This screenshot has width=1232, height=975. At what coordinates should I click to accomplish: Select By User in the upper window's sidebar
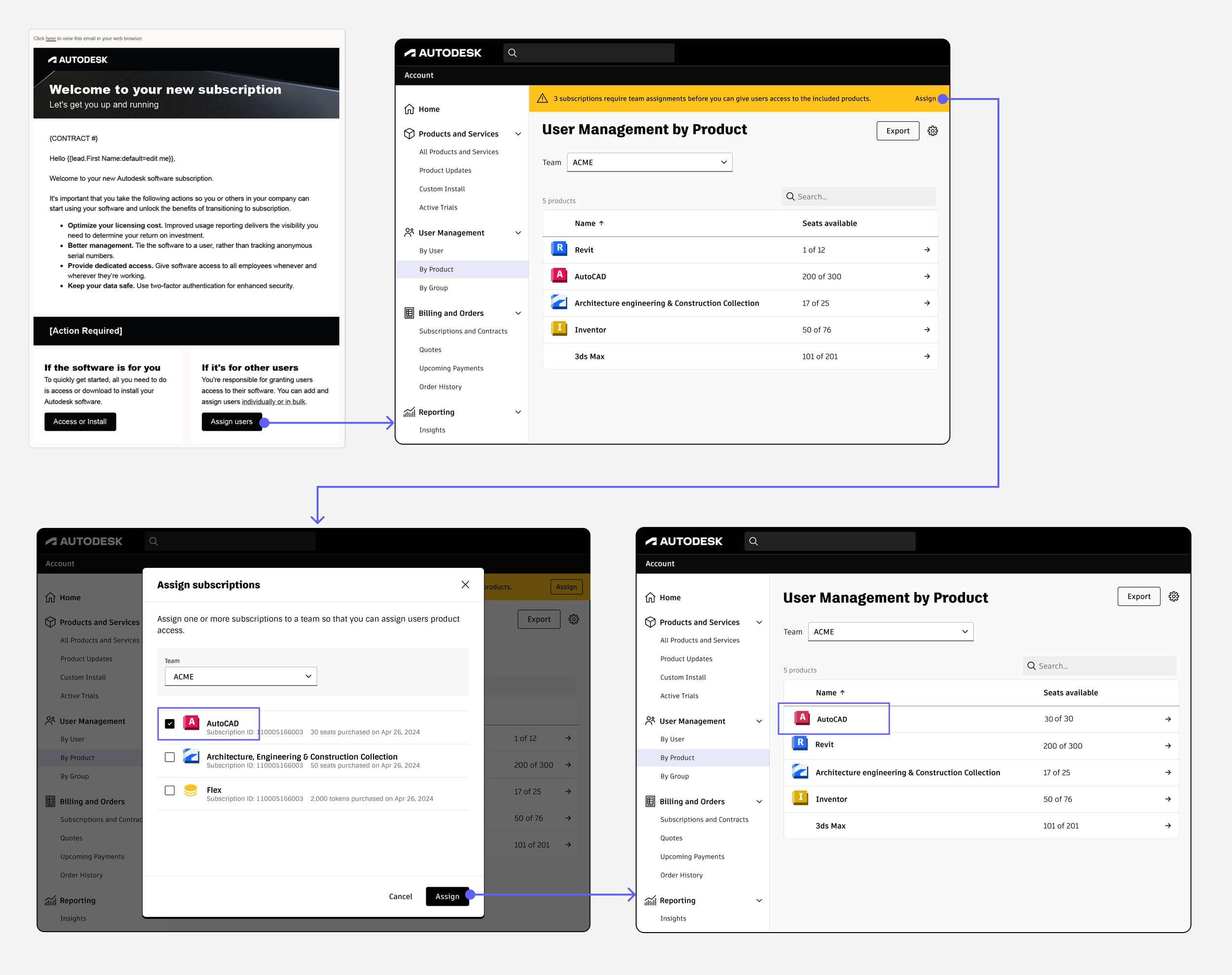431,250
